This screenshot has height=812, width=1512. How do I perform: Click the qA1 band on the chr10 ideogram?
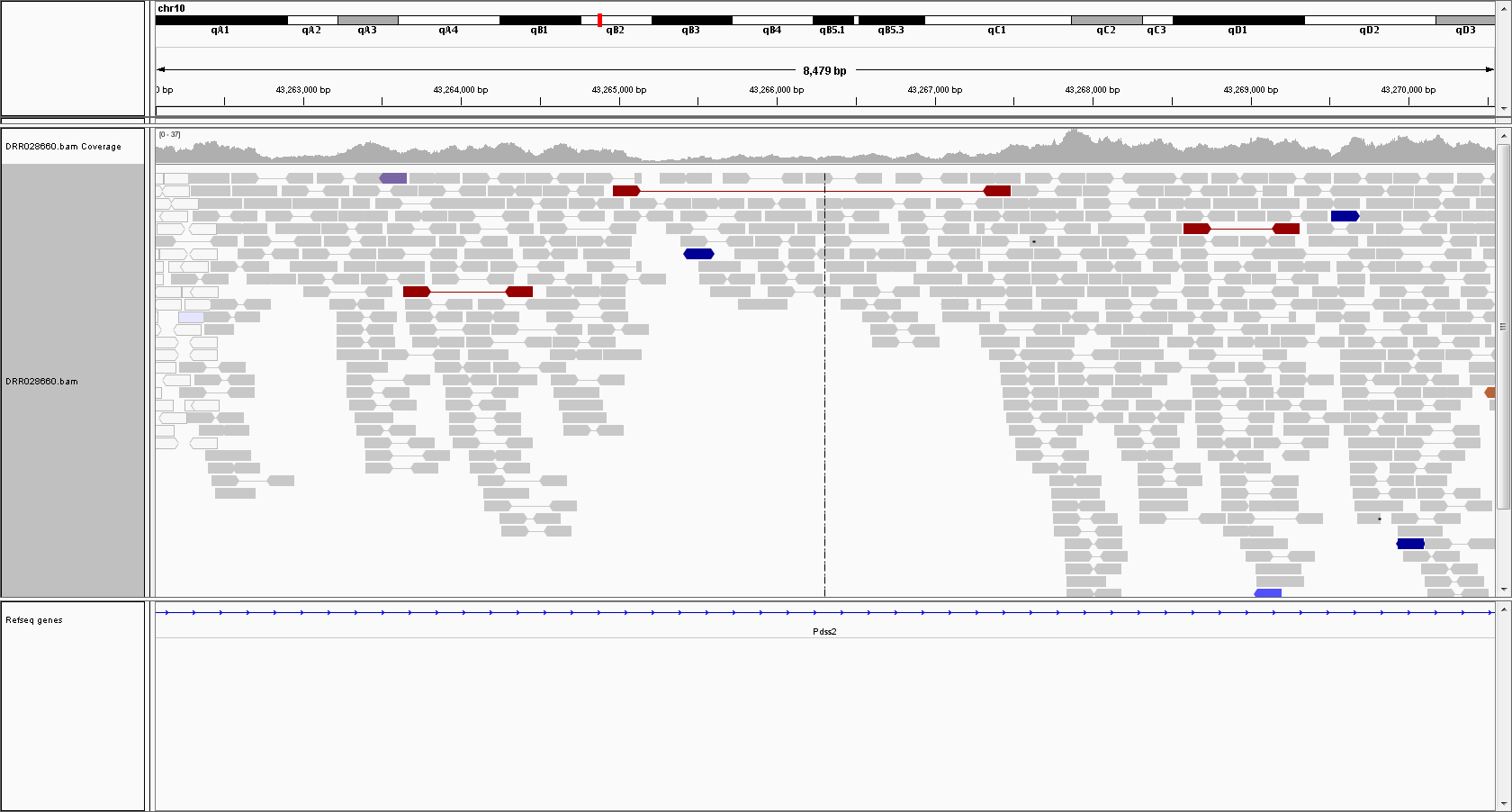pos(221,20)
